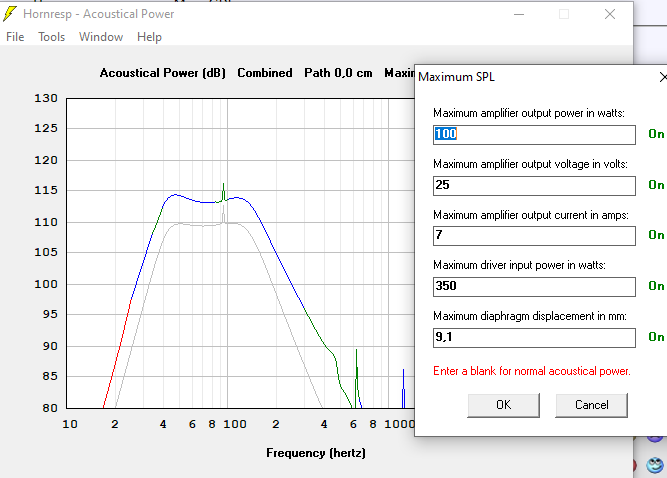
Task: Close the Hornresp Acoustical Power window
Action: pos(610,14)
